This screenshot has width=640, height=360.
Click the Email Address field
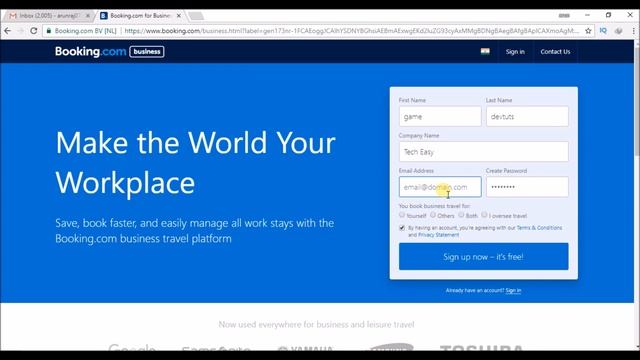(440, 187)
